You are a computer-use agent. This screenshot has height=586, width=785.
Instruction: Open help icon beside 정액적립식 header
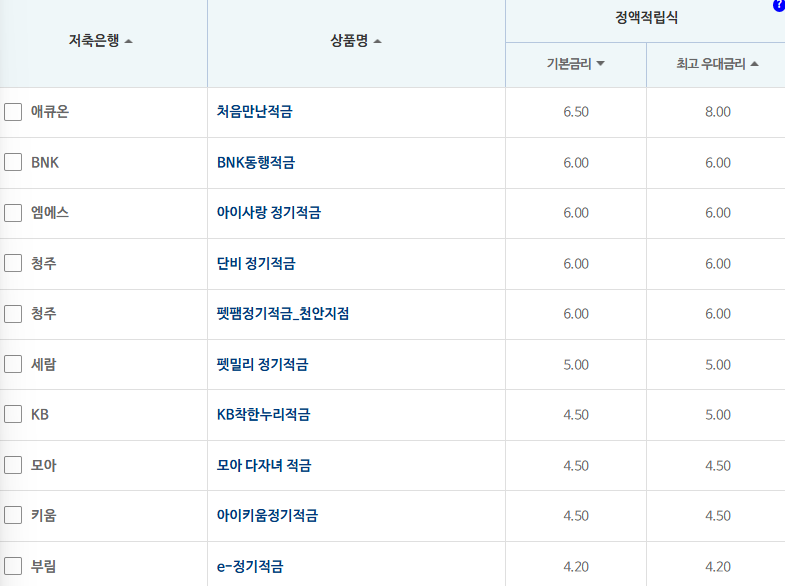click(779, 5)
